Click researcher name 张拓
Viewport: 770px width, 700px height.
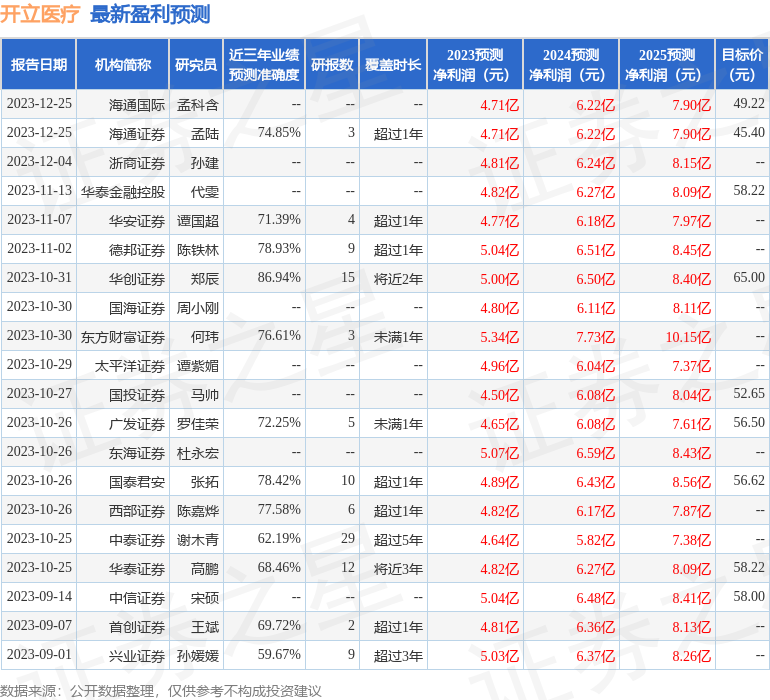pyautogui.click(x=205, y=481)
